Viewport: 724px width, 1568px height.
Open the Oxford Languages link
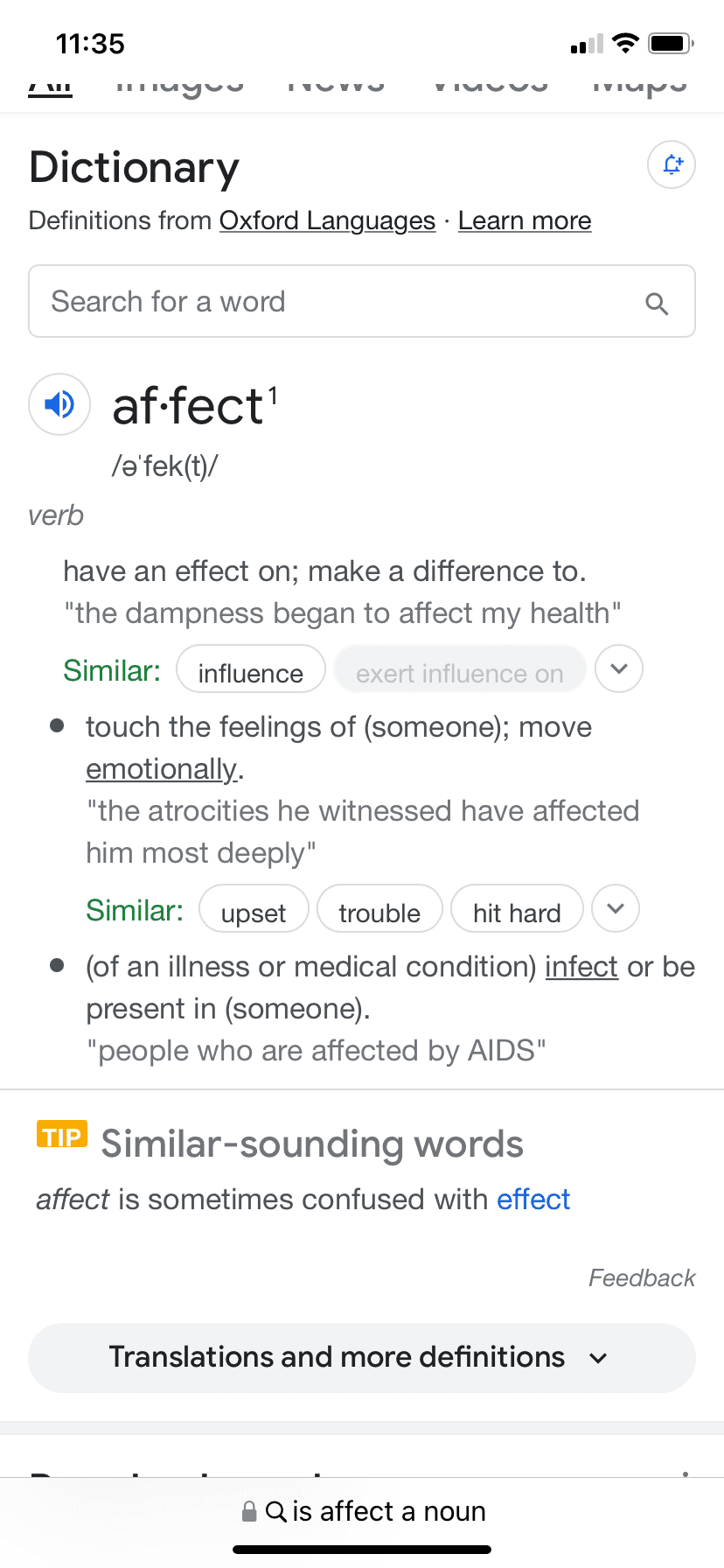coord(327,220)
